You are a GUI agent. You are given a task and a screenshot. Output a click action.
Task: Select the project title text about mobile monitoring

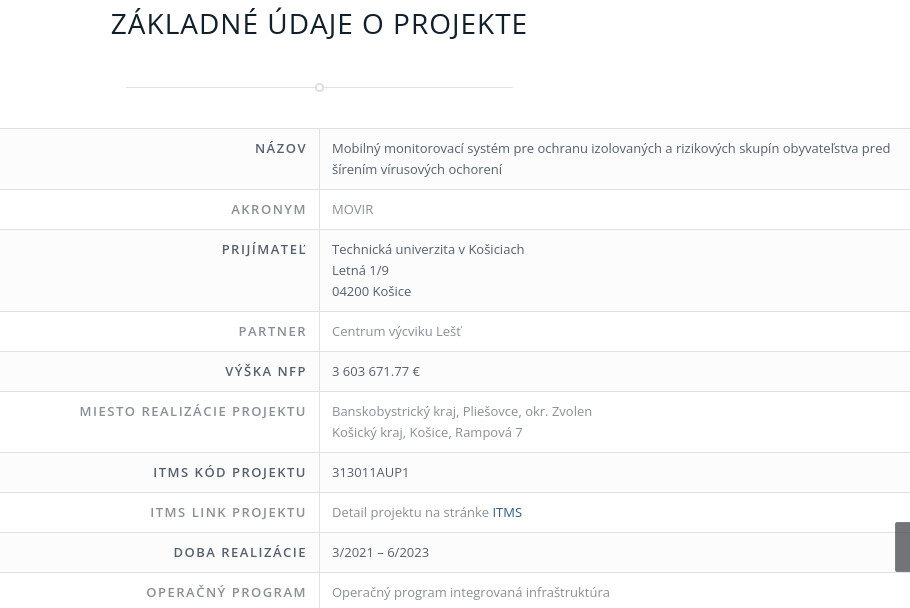tap(610, 158)
